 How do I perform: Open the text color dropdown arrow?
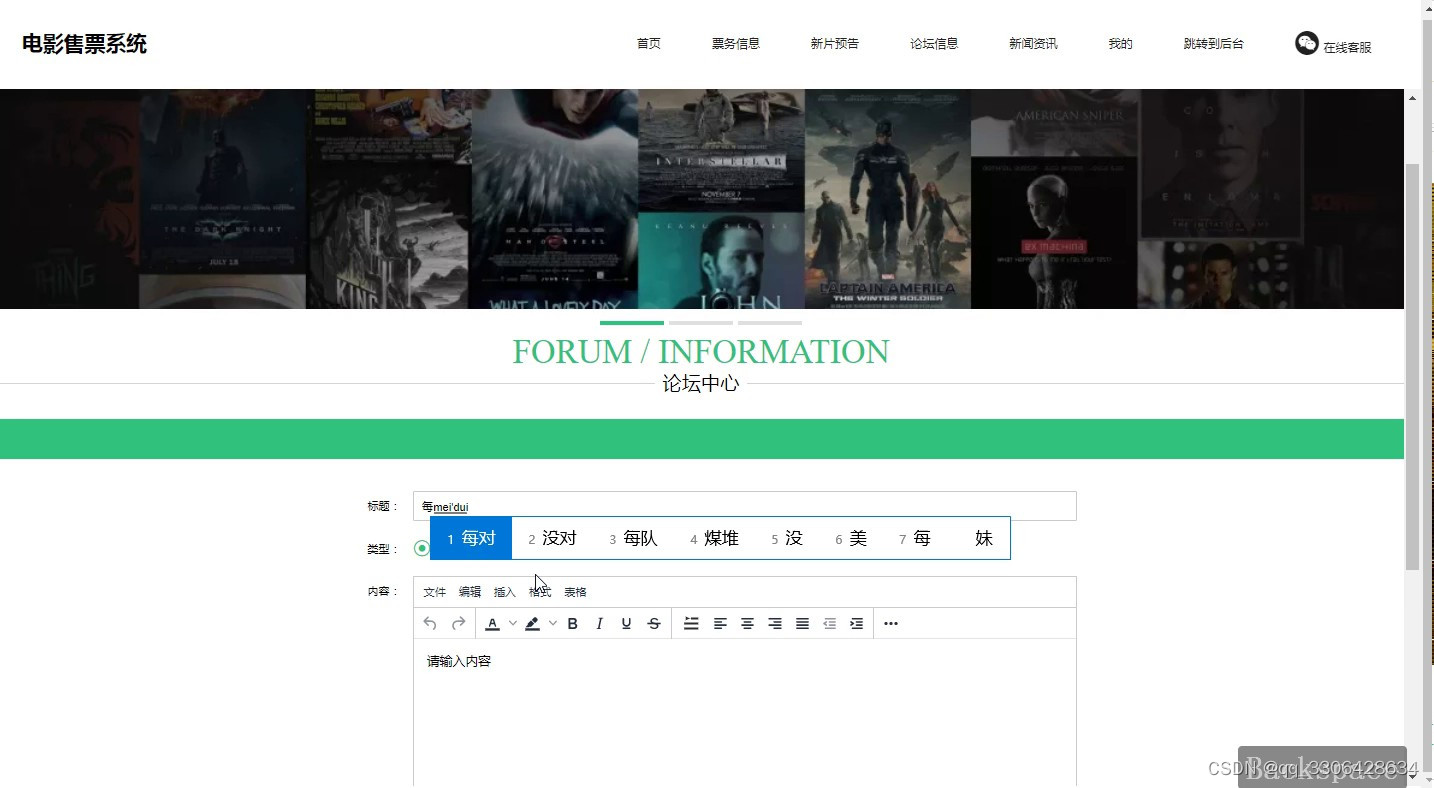pyautogui.click(x=513, y=623)
